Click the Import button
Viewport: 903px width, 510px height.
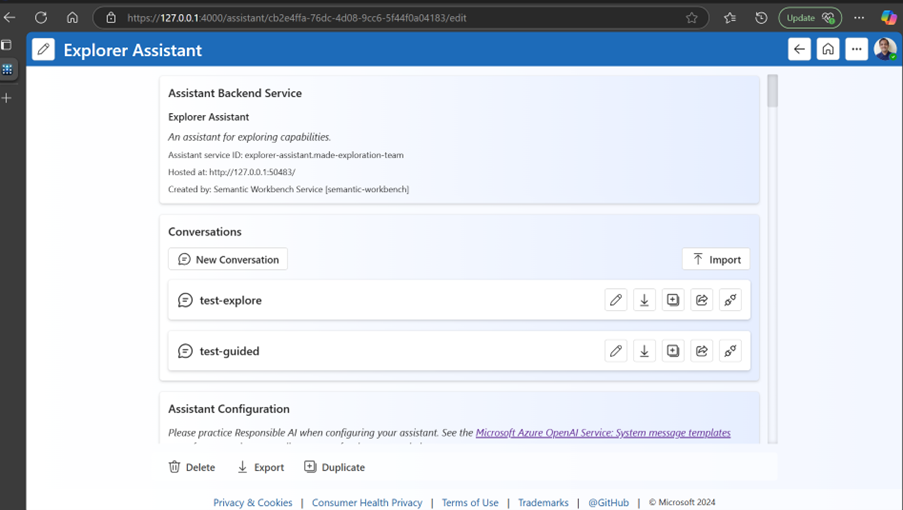point(716,259)
